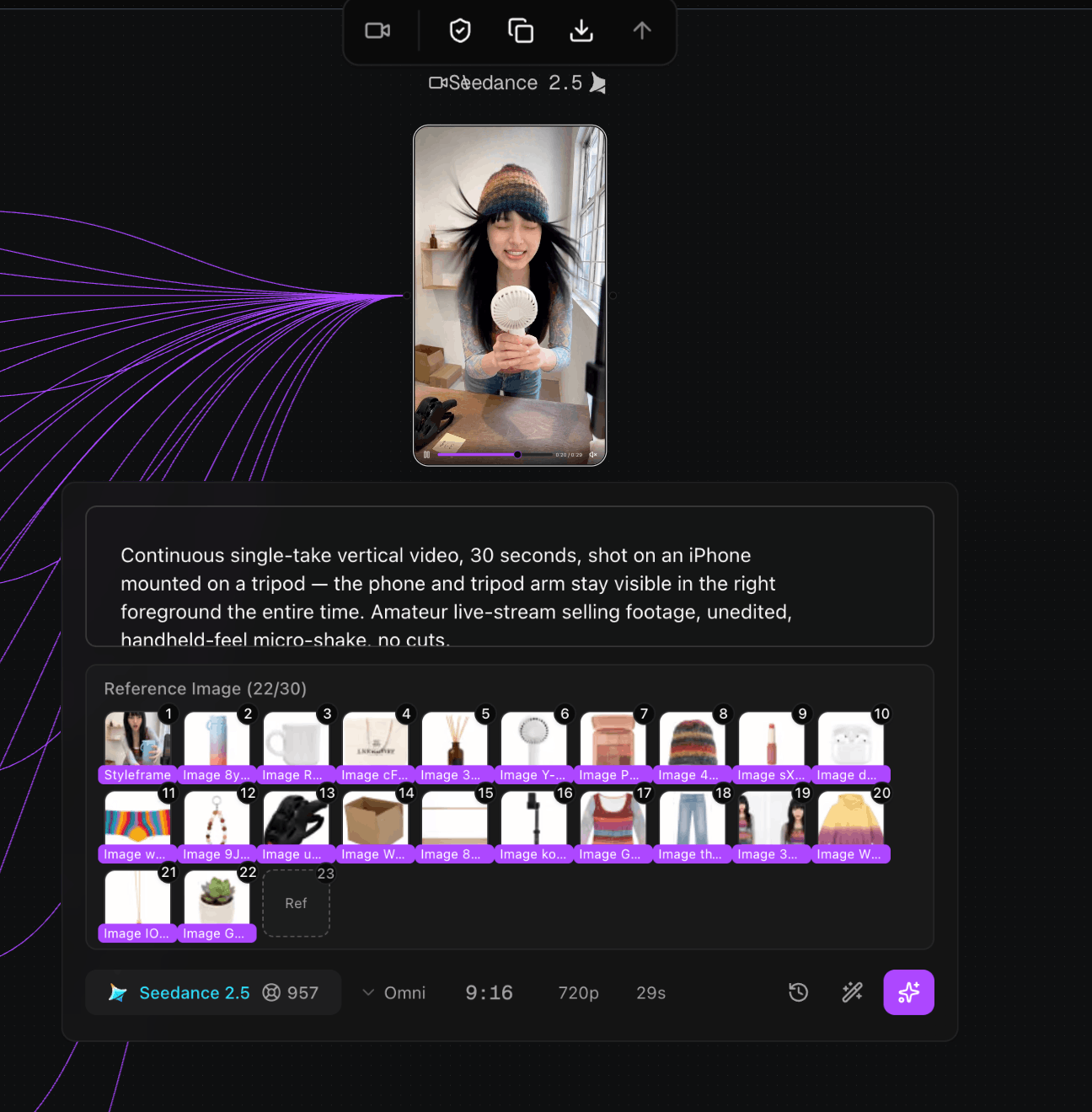Screen dimensions: 1092x1112
Task: Download the generated video
Action: click(x=581, y=31)
